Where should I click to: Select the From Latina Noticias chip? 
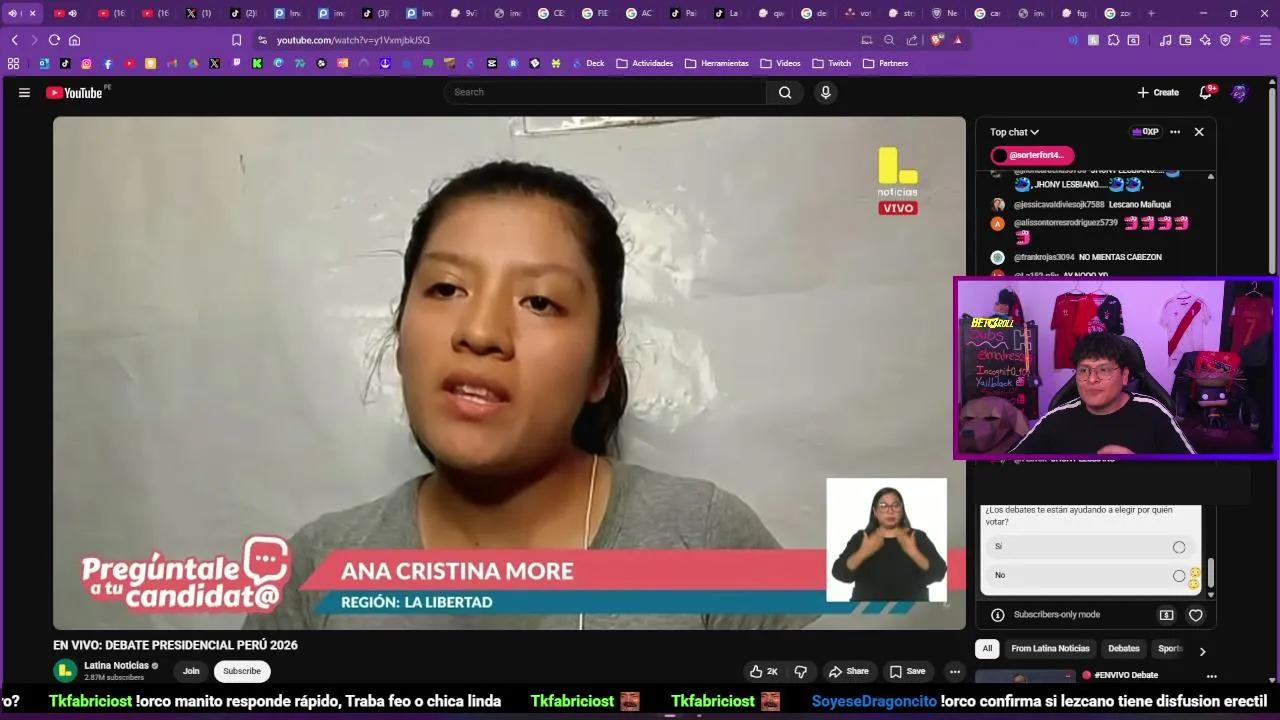tap(1050, 648)
